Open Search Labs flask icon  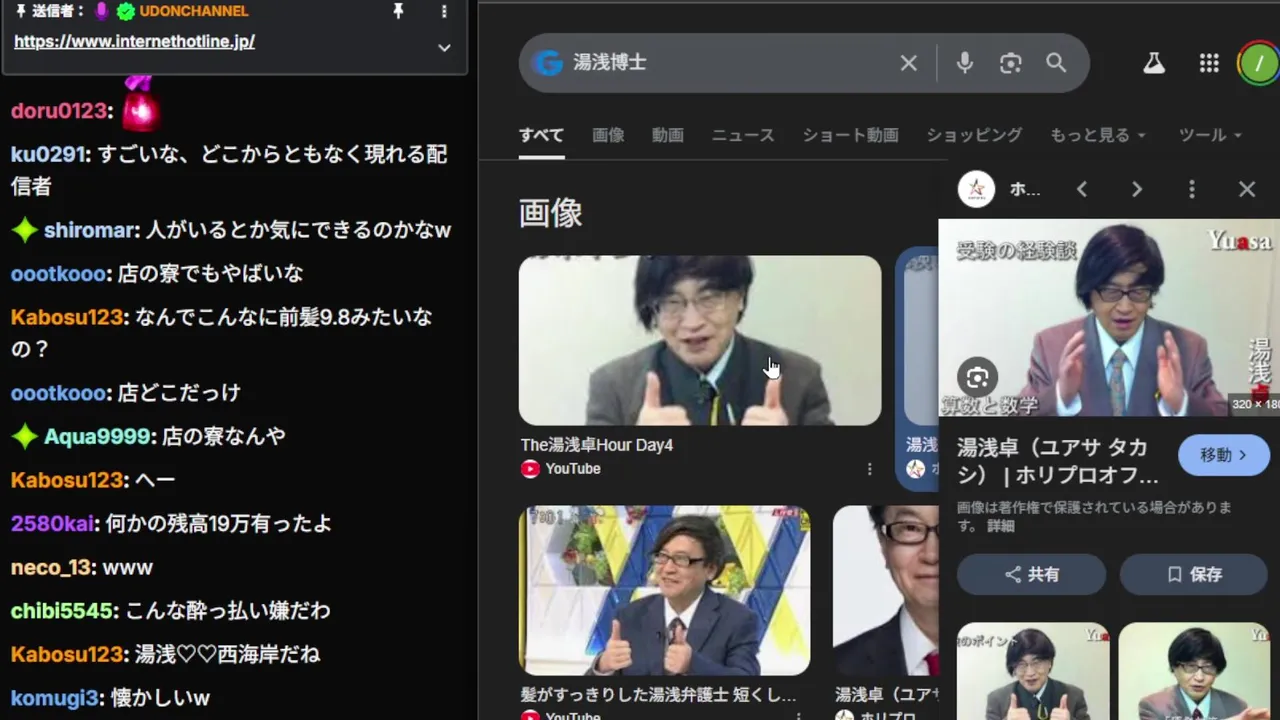pyautogui.click(x=1154, y=63)
